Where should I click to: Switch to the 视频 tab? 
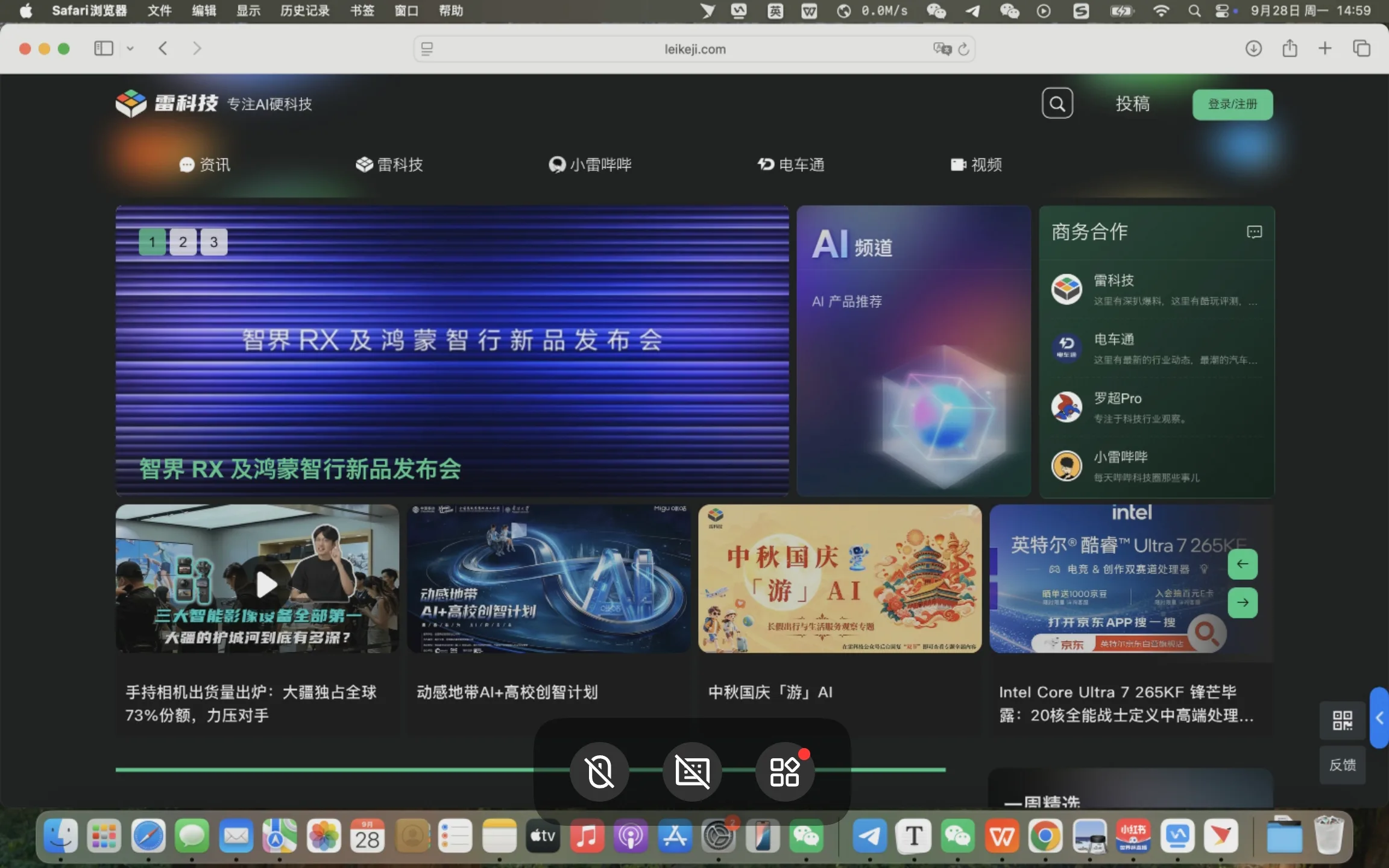[x=976, y=165]
